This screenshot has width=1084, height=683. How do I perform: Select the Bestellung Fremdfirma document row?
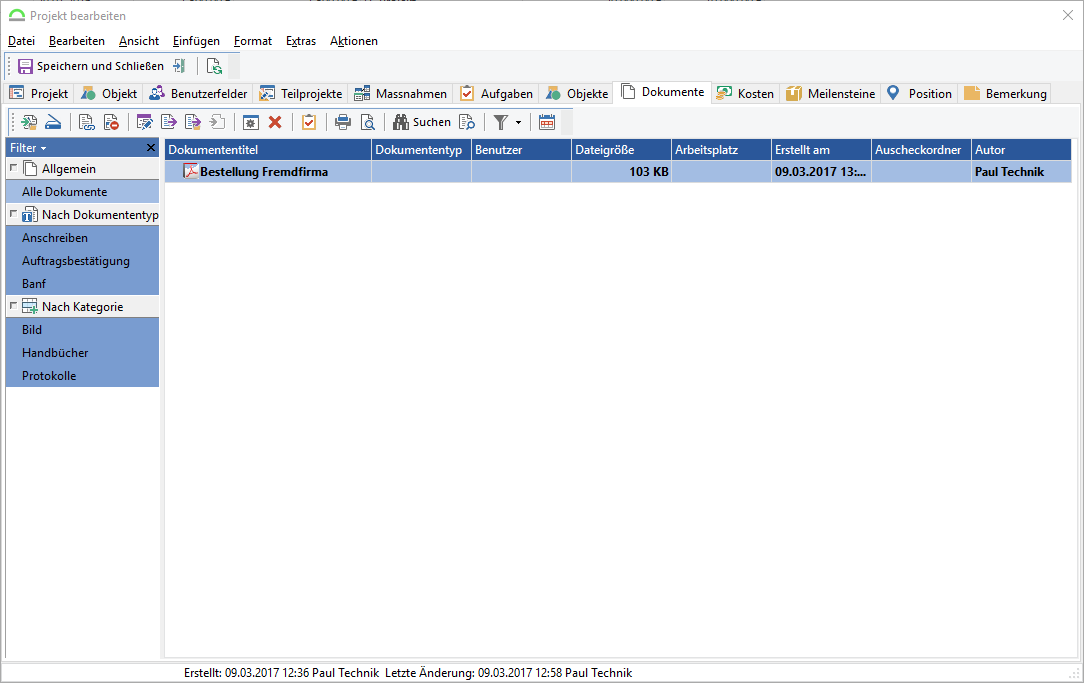618,171
